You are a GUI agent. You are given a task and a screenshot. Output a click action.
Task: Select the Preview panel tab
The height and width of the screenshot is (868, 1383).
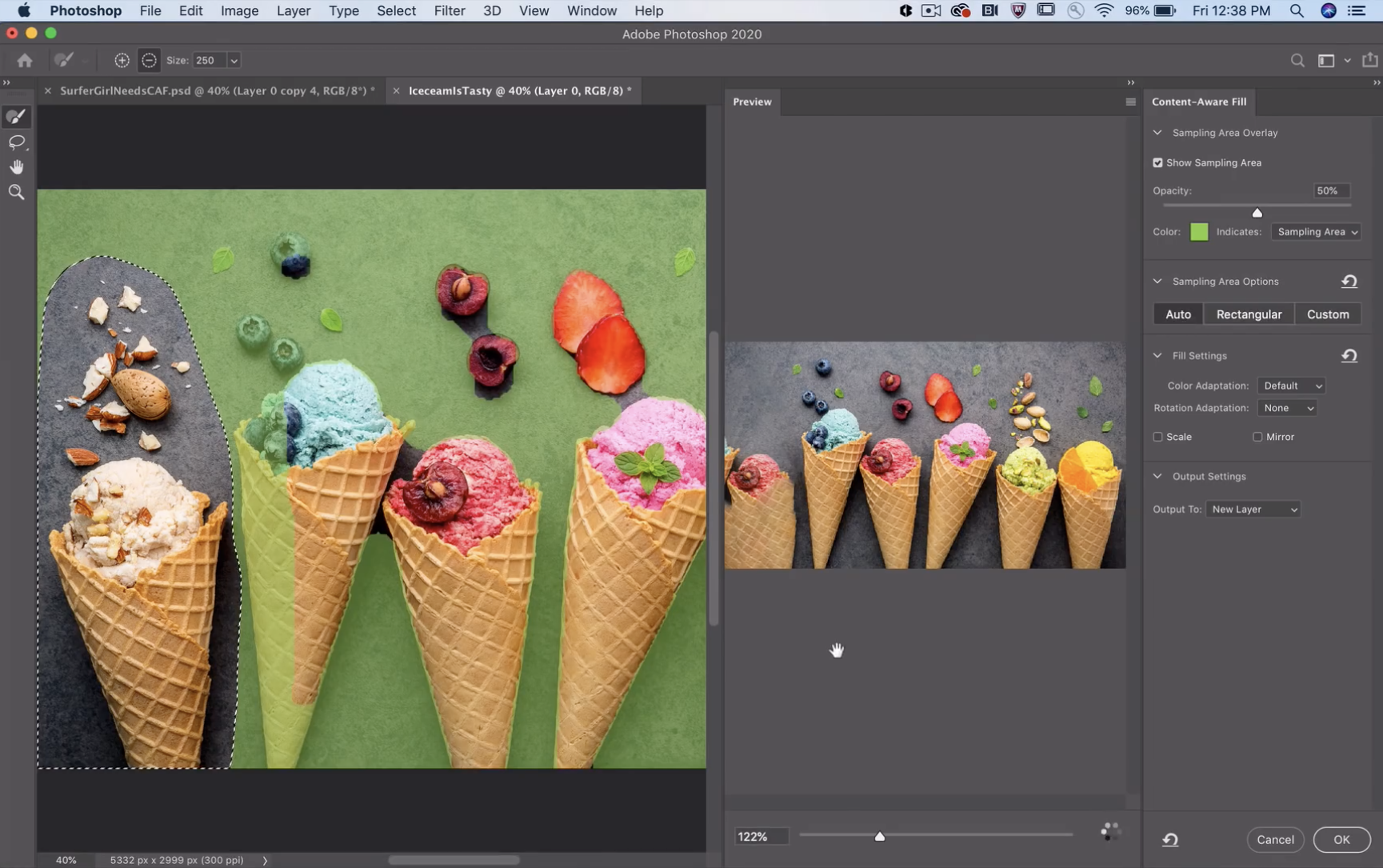click(x=752, y=102)
